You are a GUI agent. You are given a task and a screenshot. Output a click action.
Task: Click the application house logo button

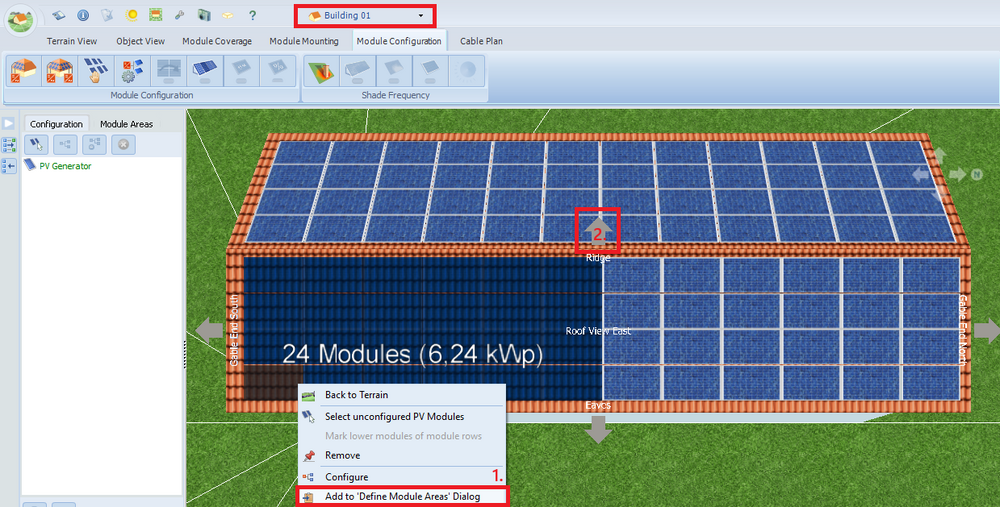(20, 20)
